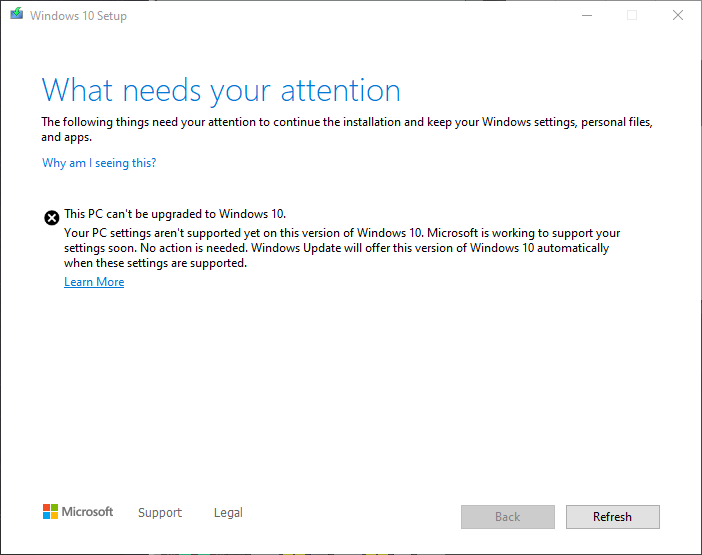This screenshot has height=555, width=702.
Task: Click the four-color Microsoft logo squares
Action: coord(50,512)
